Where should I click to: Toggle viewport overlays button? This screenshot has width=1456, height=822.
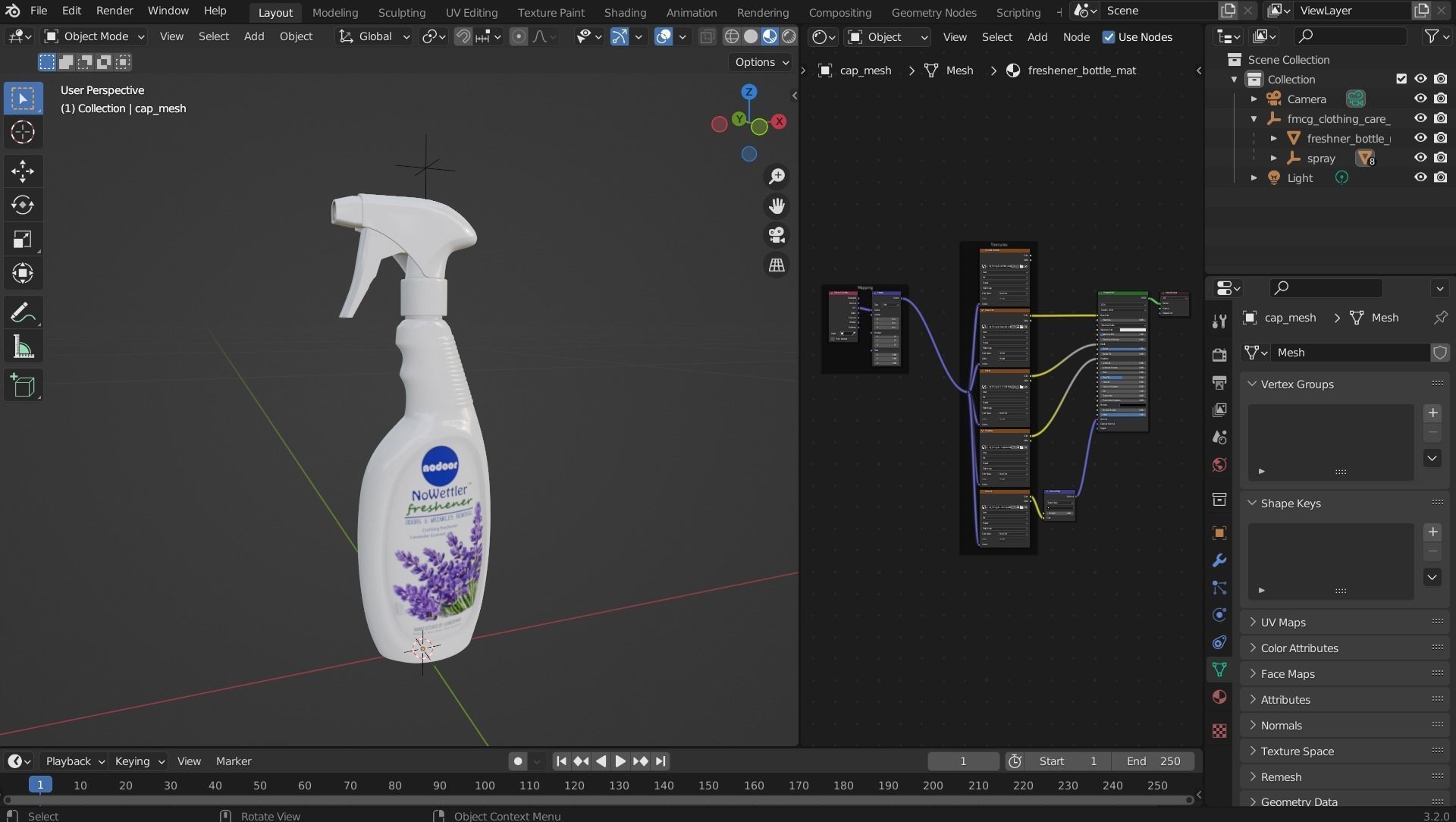click(x=664, y=36)
